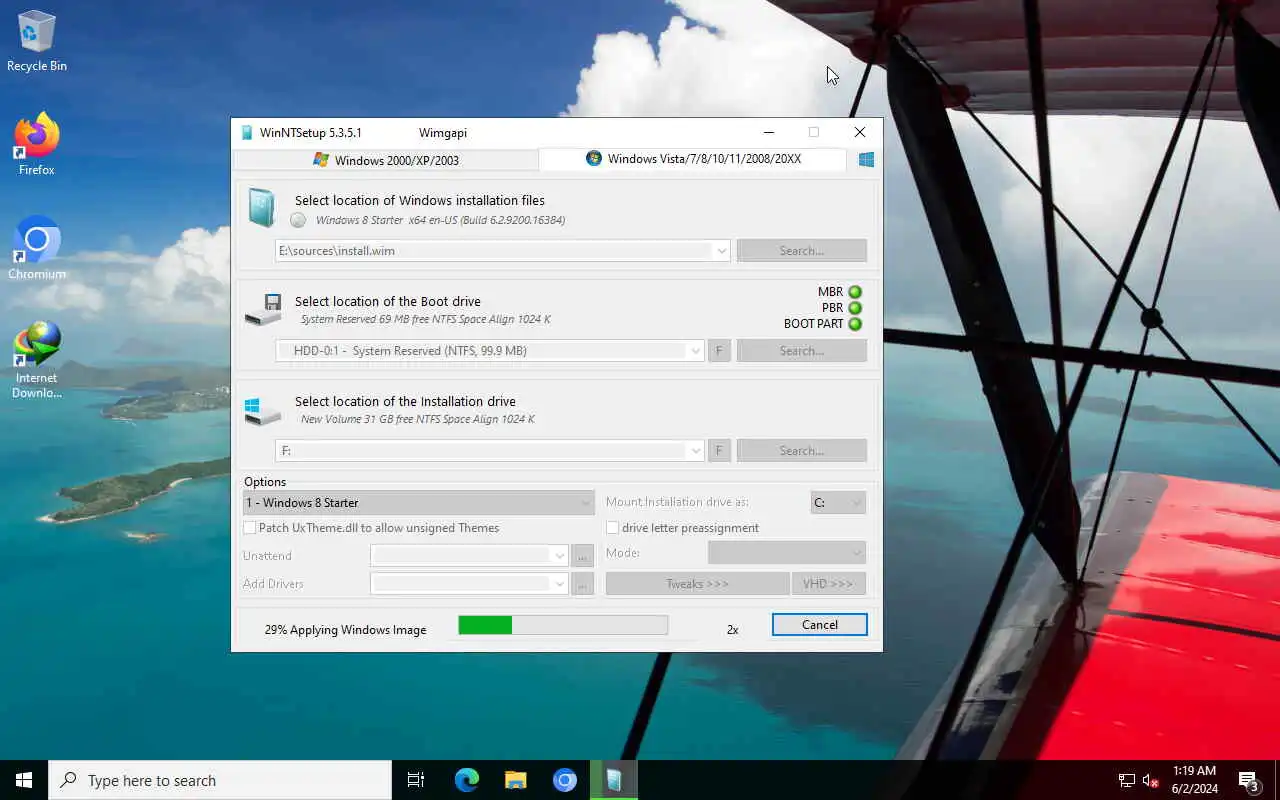The height and width of the screenshot is (800, 1280).
Task: Click the F button for installation drive
Action: [719, 451]
